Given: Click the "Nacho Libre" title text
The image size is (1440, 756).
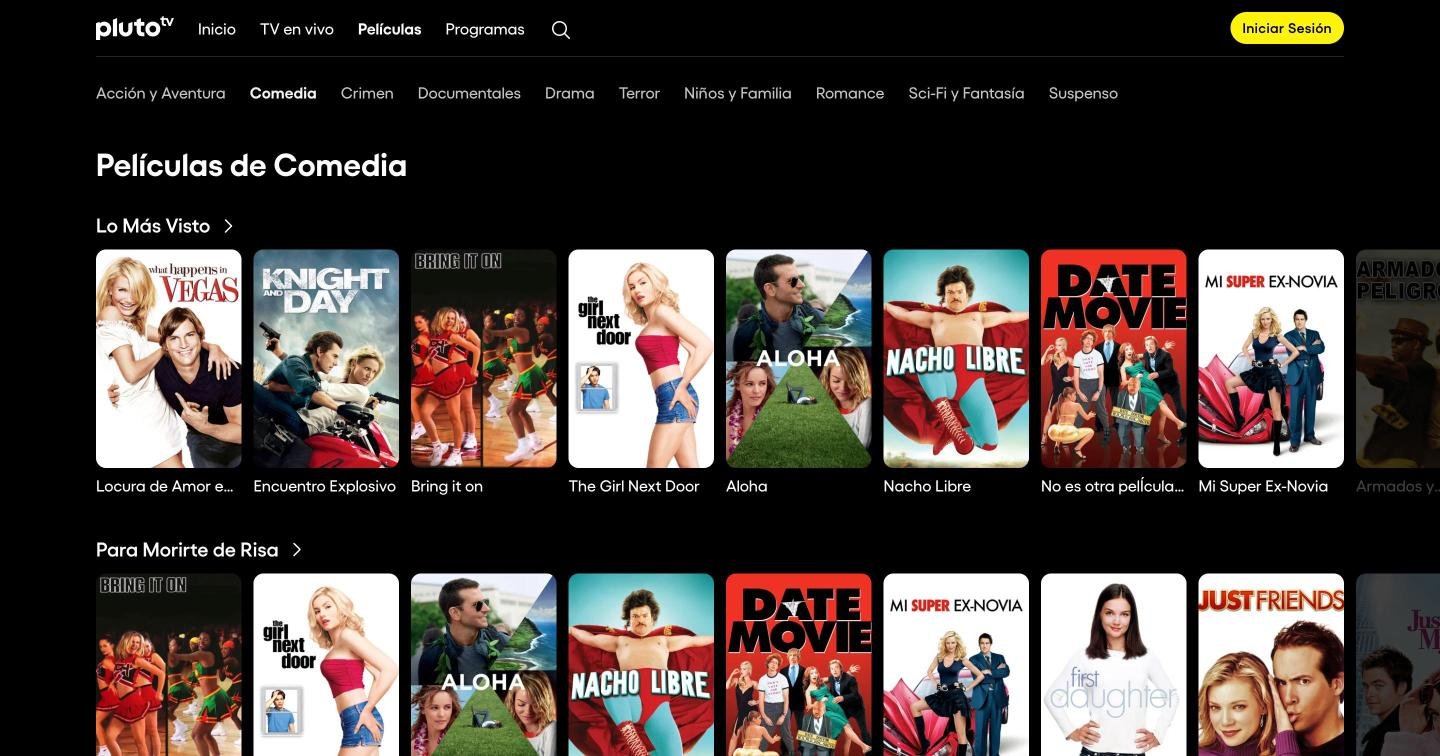Looking at the screenshot, I should click(x=927, y=486).
